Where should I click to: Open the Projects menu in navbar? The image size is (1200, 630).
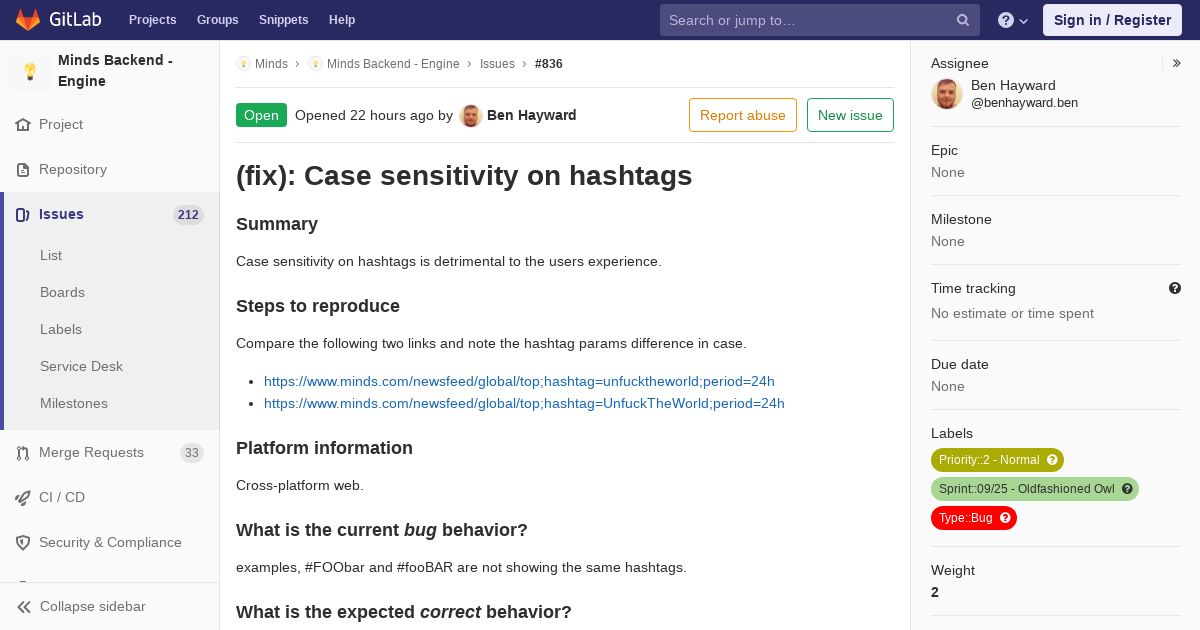pos(152,20)
